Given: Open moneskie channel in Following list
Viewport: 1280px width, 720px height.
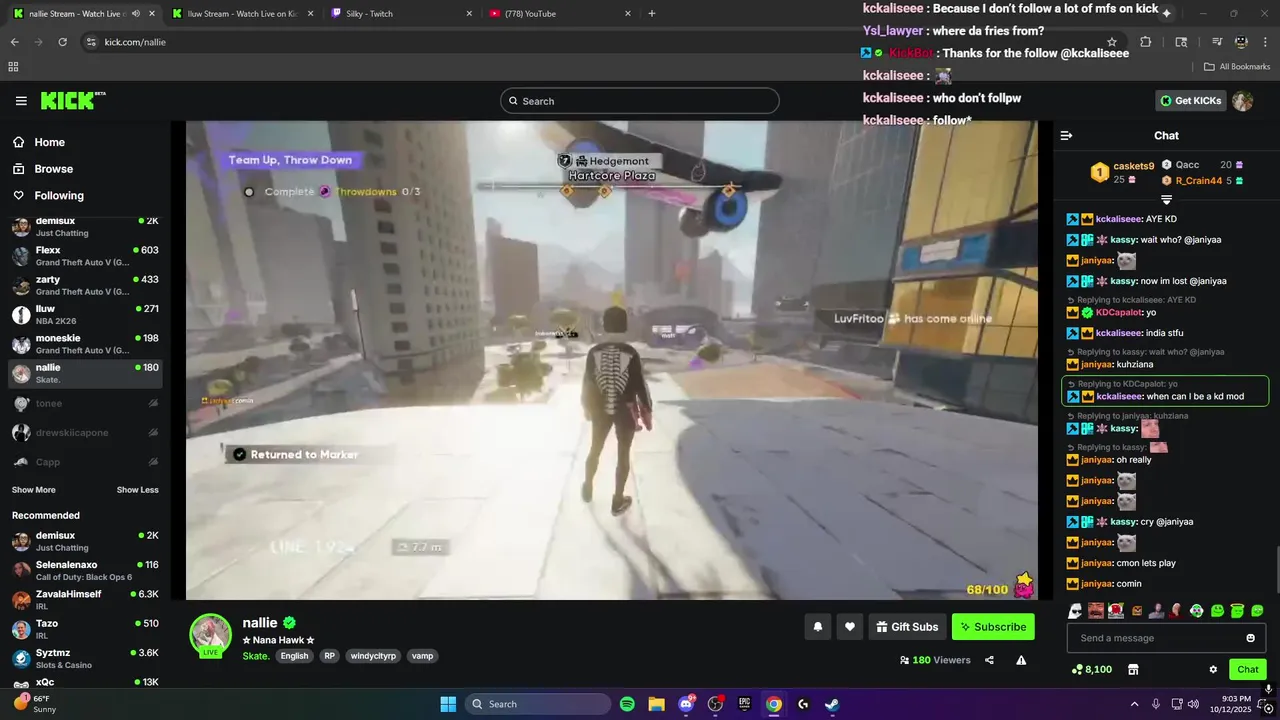Looking at the screenshot, I should click(x=85, y=344).
